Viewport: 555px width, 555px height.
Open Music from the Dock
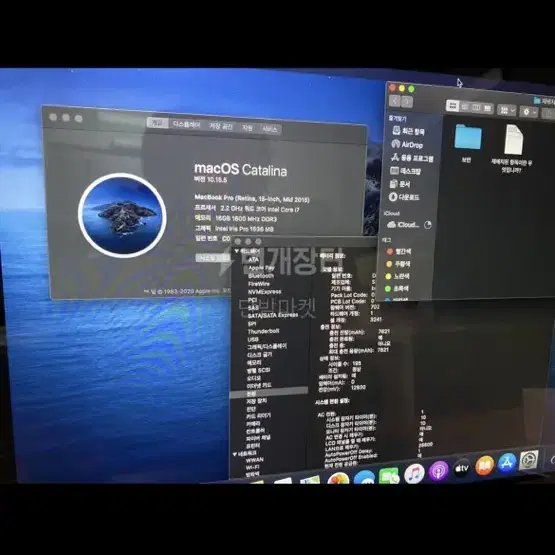click(414, 473)
